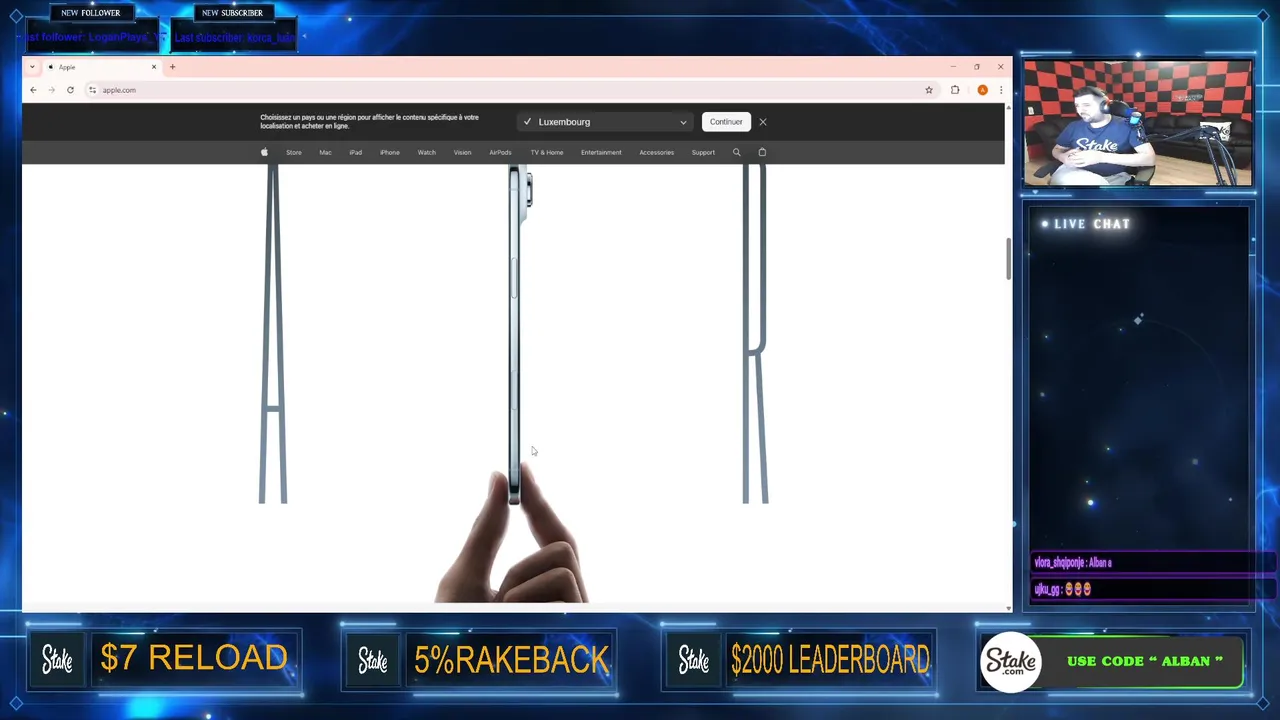Click the browser forward arrow

(51, 90)
